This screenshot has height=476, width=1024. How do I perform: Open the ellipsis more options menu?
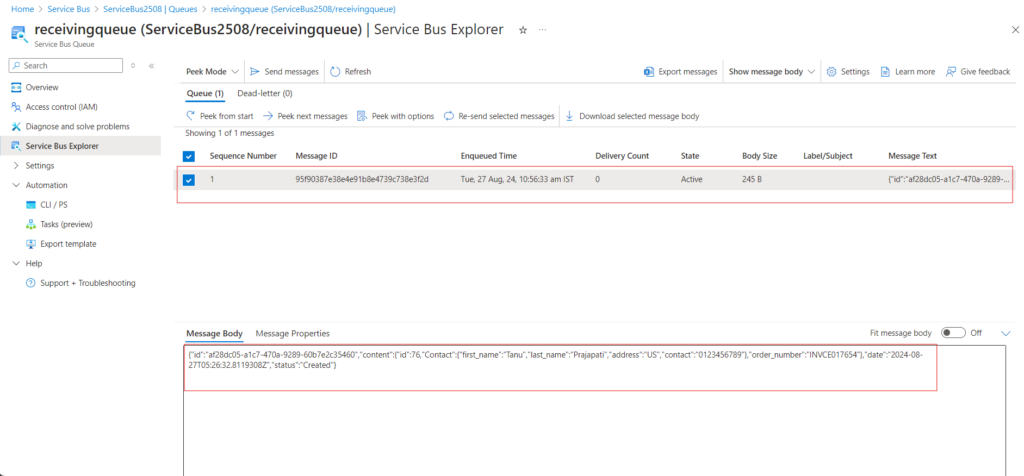click(x=542, y=30)
